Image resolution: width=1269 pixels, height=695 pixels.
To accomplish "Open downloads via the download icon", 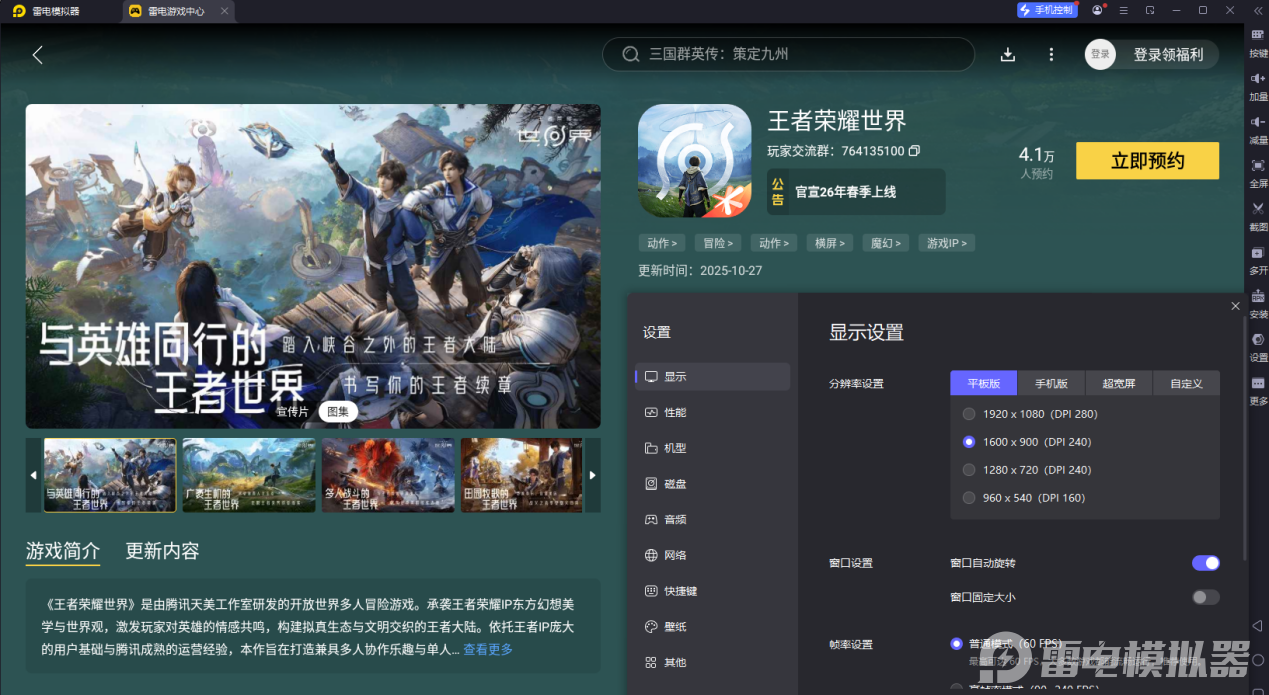I will pos(1008,54).
